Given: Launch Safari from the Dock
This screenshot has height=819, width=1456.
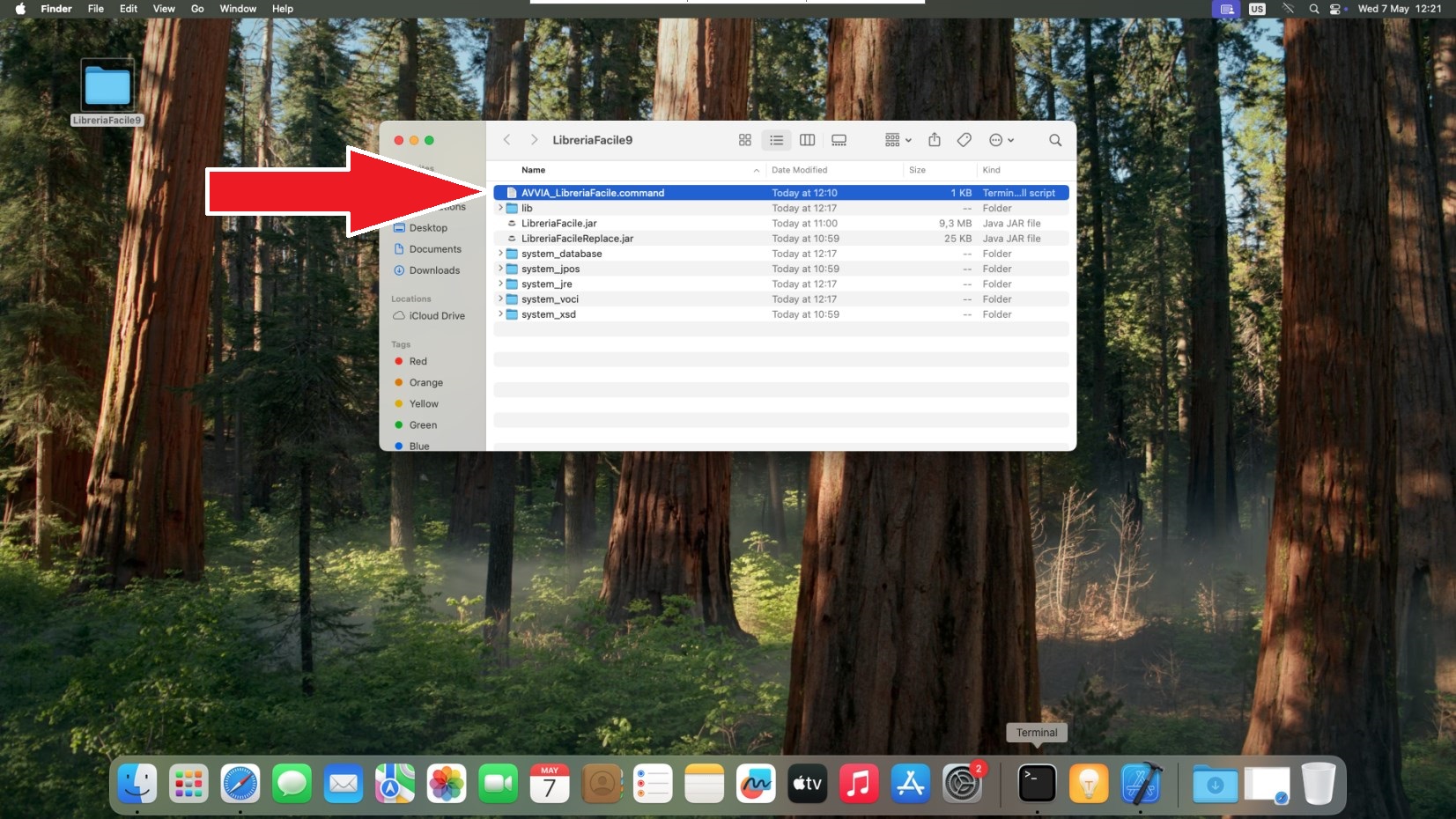Looking at the screenshot, I should tap(240, 783).
